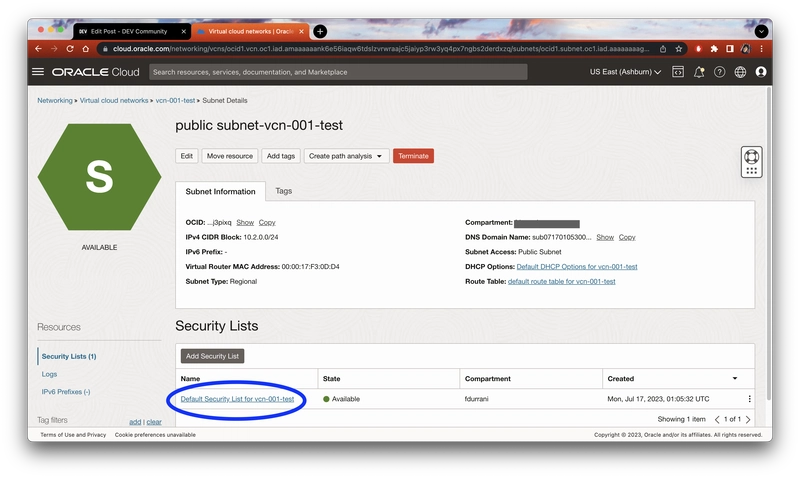Screen dimensions: 800x478
Task: Click the share page icon in address bar
Action: click(663, 49)
